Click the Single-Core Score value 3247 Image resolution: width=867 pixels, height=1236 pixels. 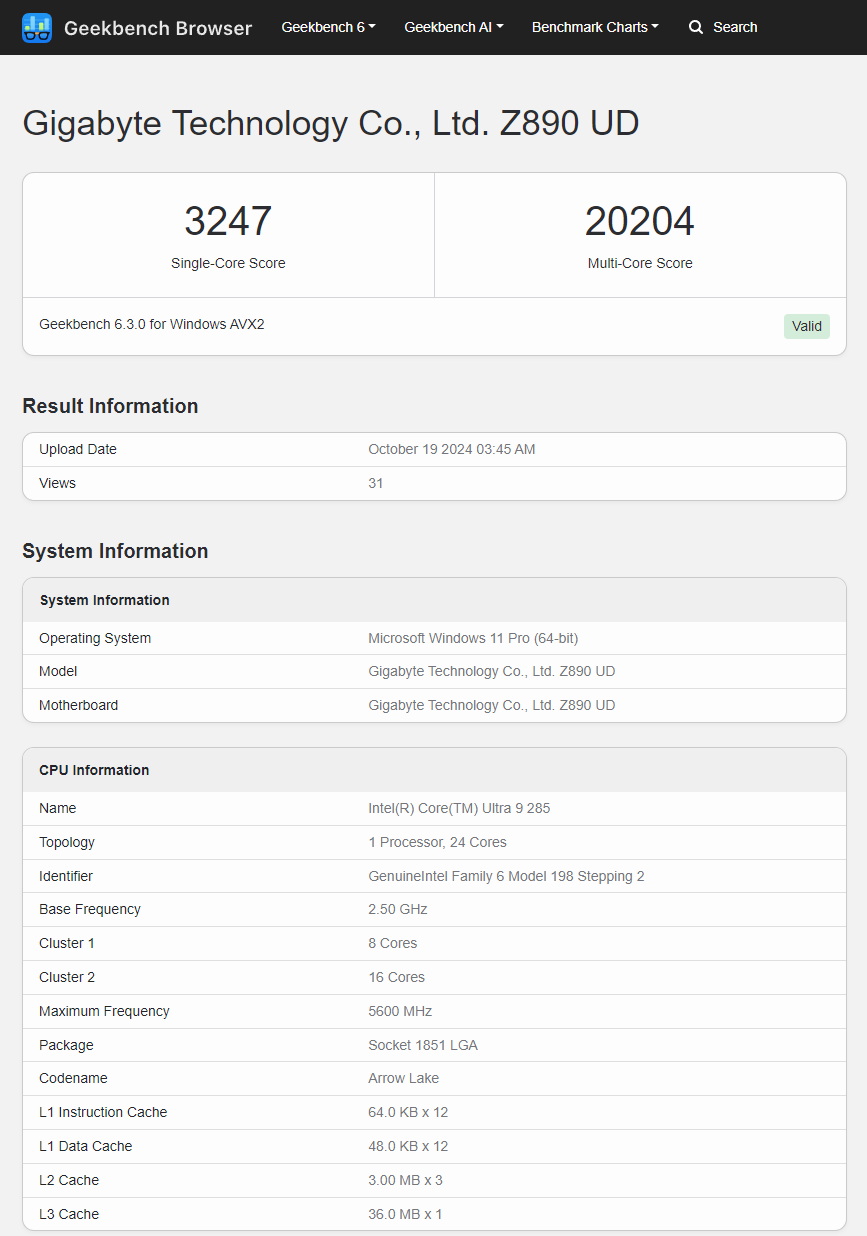click(x=227, y=220)
